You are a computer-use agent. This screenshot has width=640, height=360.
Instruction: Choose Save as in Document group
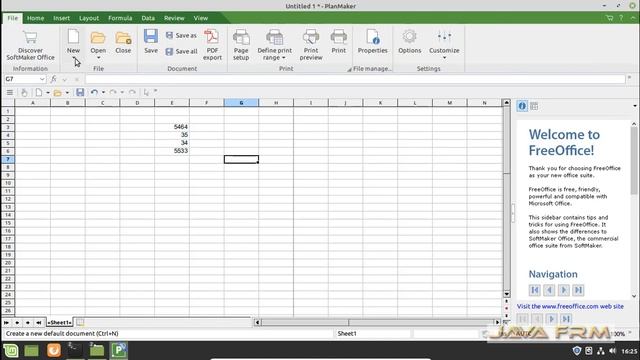(x=181, y=36)
